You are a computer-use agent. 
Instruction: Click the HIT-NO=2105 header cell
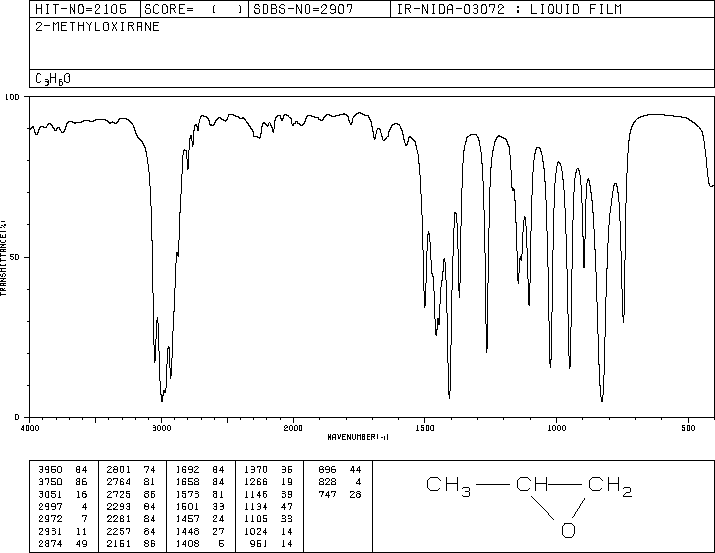pyautogui.click(x=81, y=9)
